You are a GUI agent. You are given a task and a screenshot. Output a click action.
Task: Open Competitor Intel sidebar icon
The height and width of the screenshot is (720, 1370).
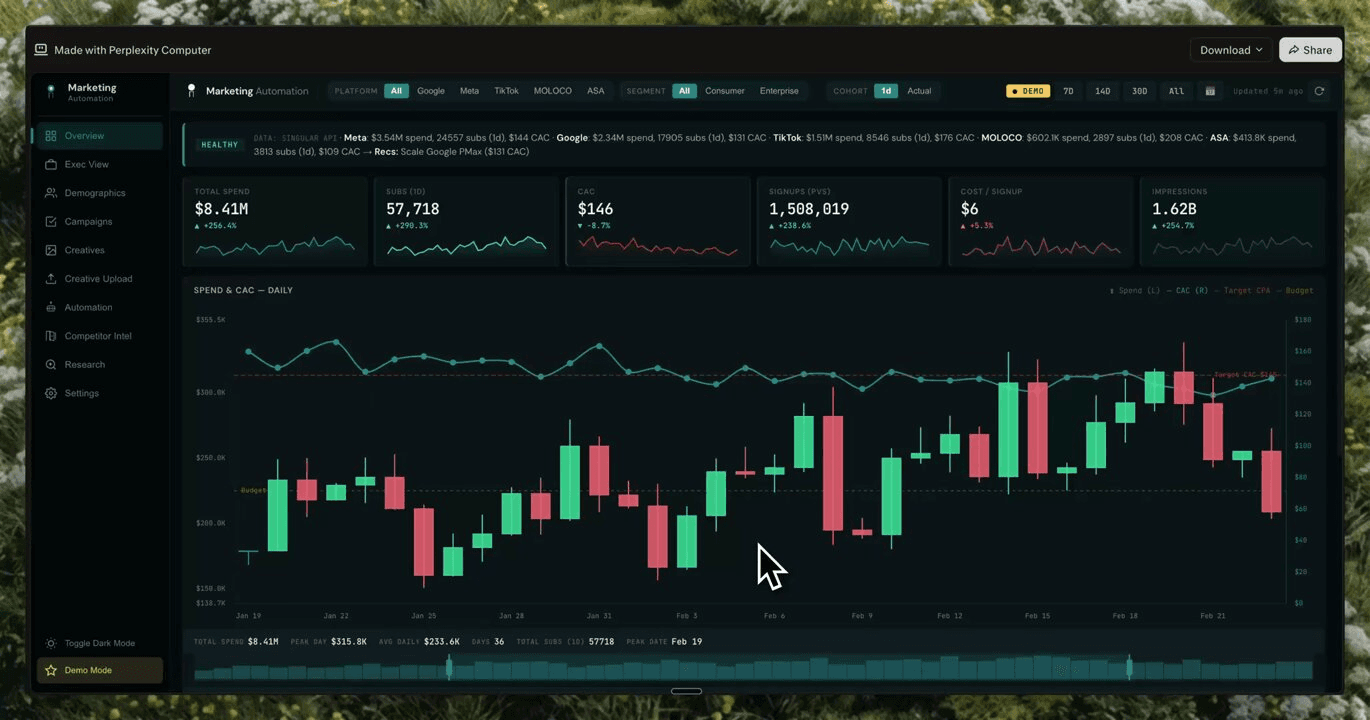[51, 336]
